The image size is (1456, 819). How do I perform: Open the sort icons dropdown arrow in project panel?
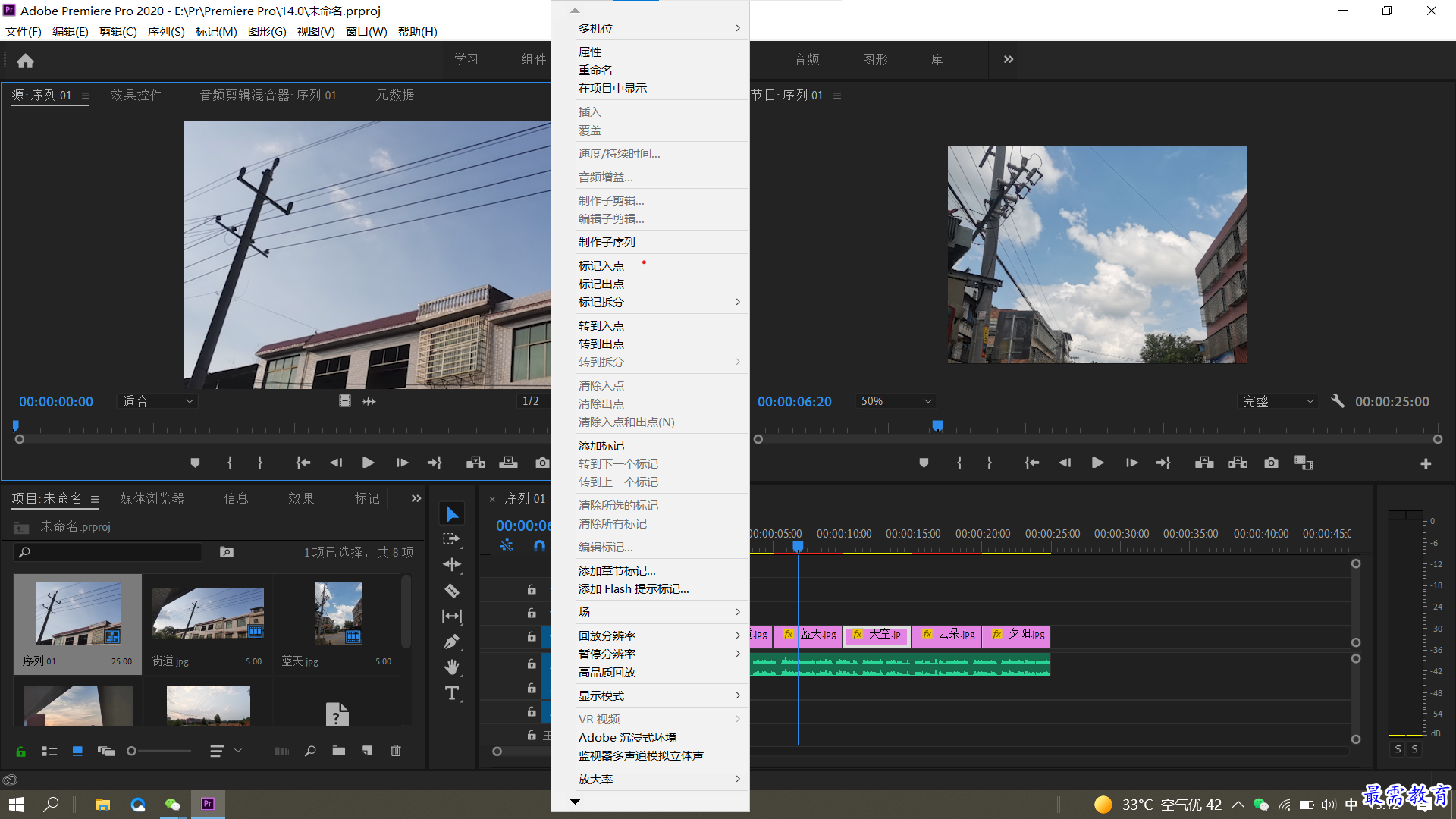coord(238,751)
